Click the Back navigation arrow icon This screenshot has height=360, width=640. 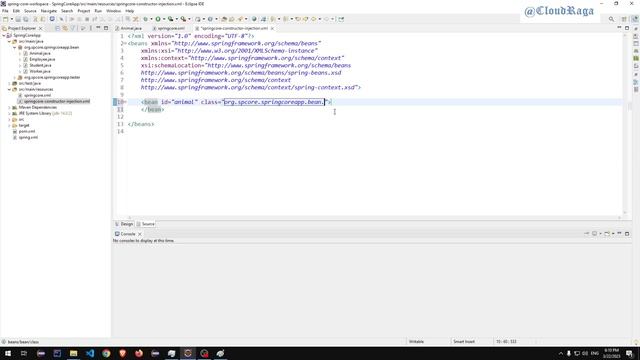pyautogui.click(x=314, y=19)
